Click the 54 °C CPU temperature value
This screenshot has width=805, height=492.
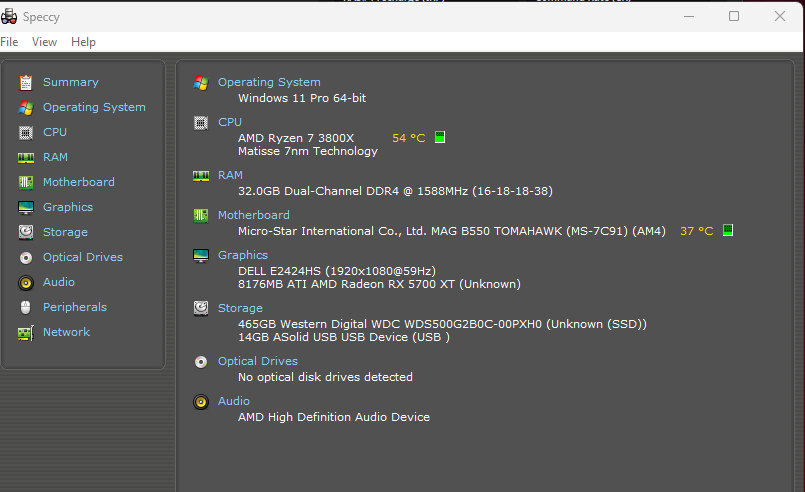(409, 138)
